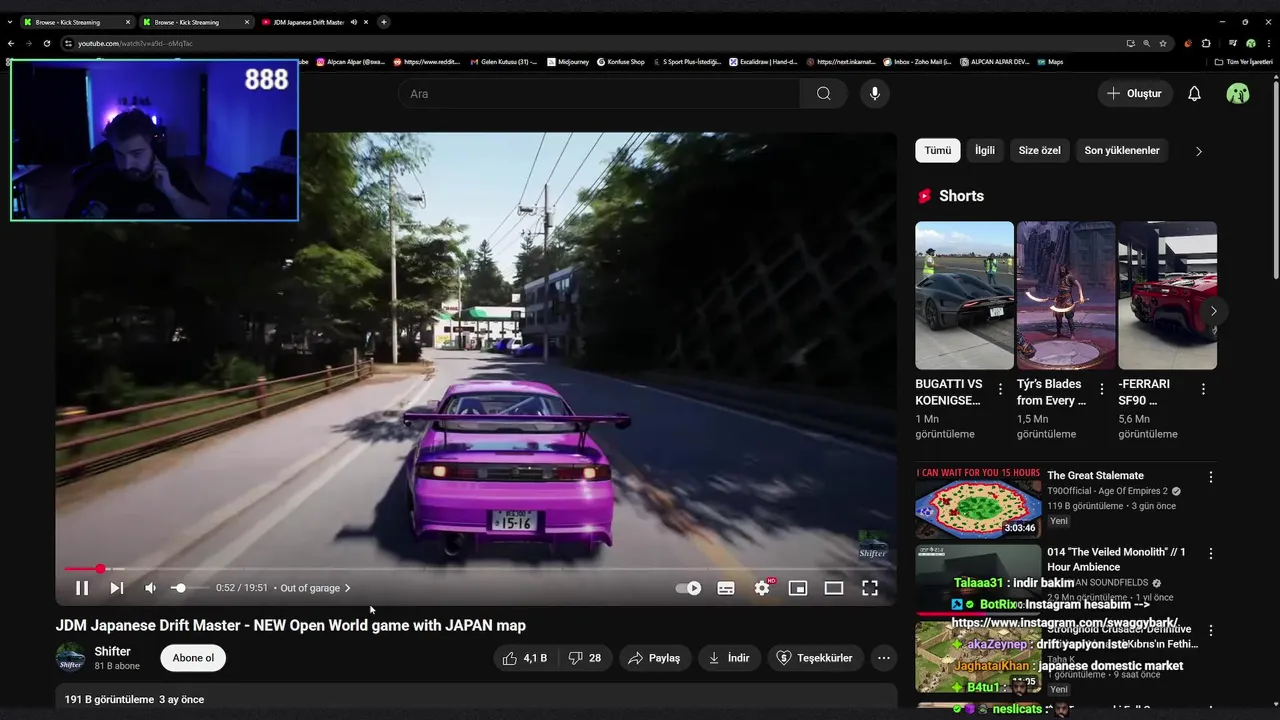Open the Shifter channel name link

[113, 651]
